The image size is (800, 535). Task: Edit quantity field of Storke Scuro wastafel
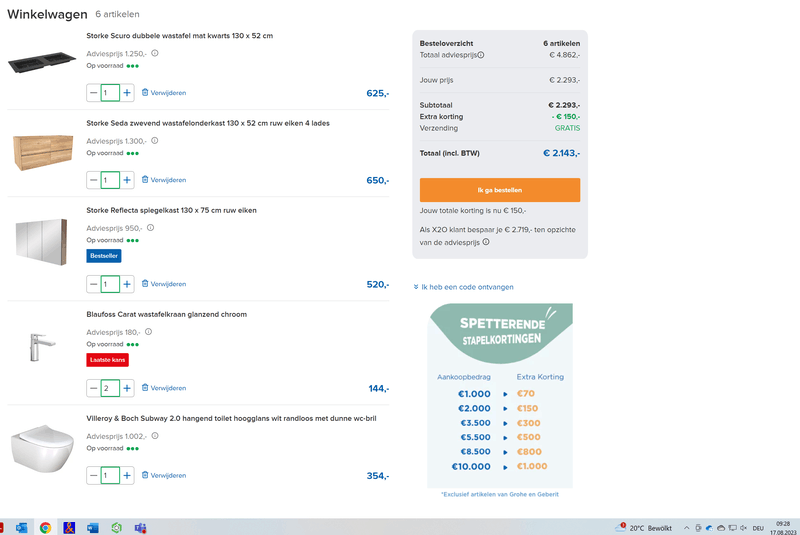click(x=110, y=93)
